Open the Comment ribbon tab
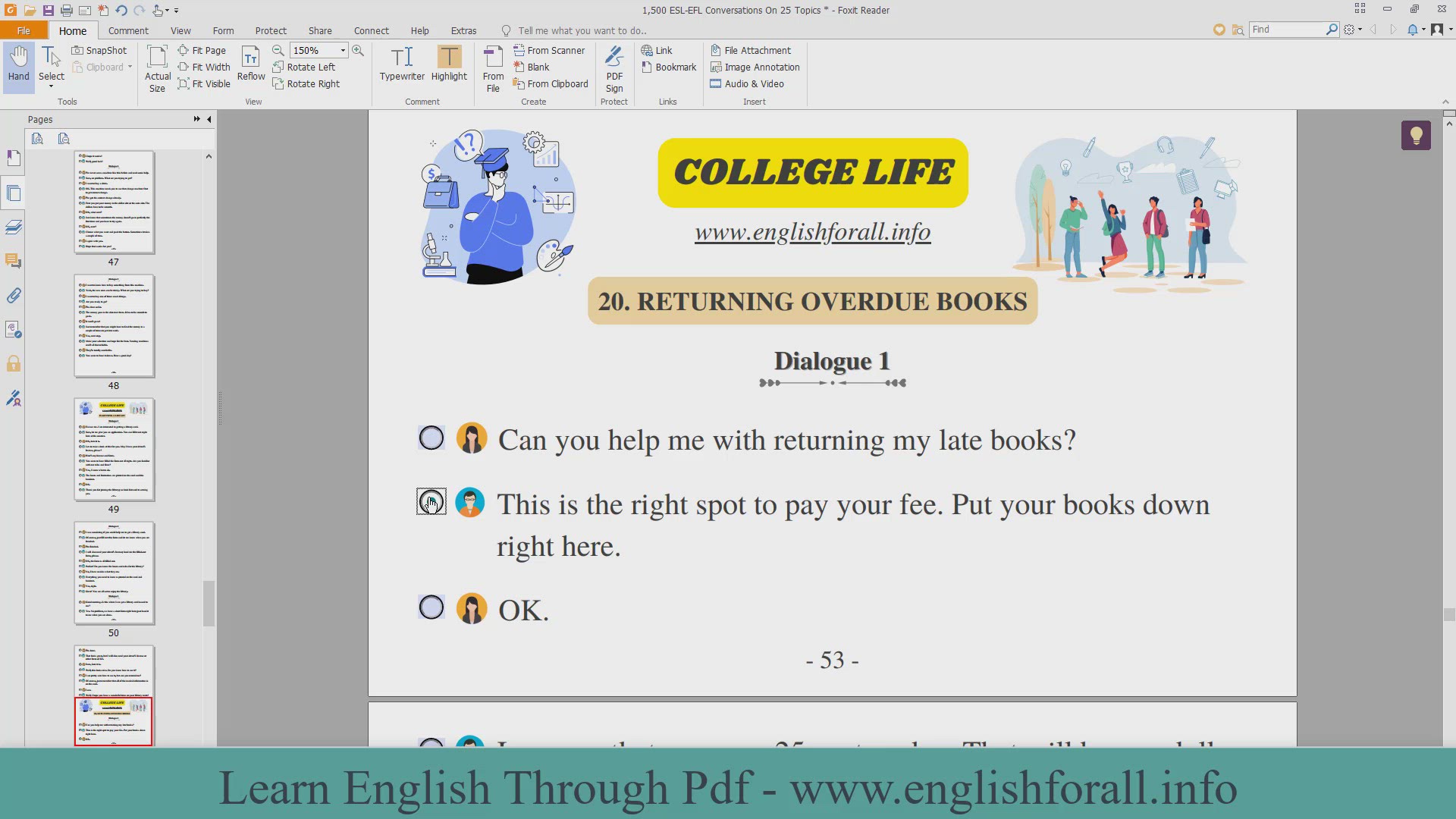 (x=128, y=30)
